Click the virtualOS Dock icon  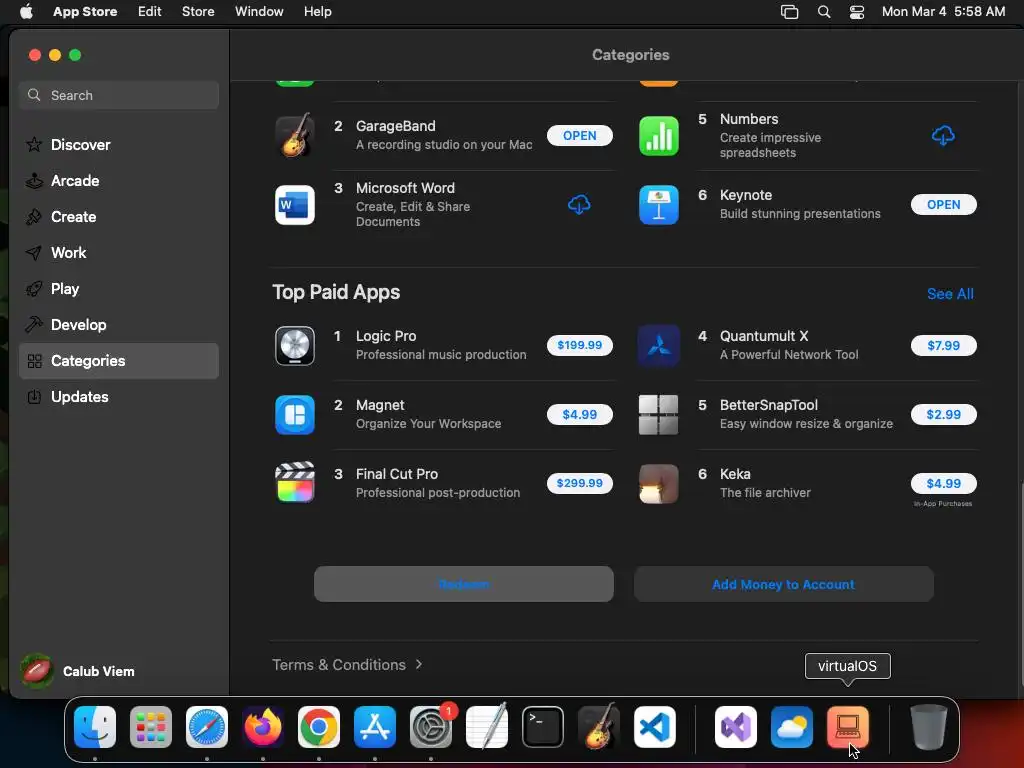[848, 727]
